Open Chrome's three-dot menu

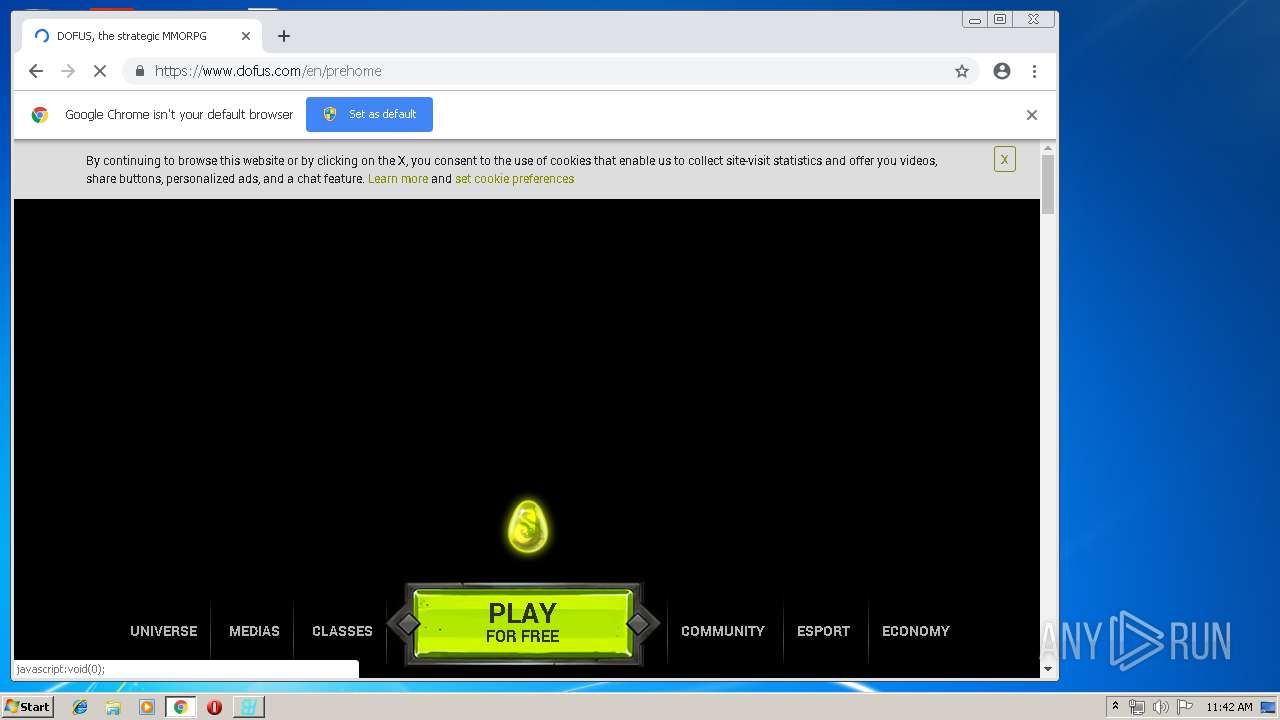pyautogui.click(x=1034, y=71)
